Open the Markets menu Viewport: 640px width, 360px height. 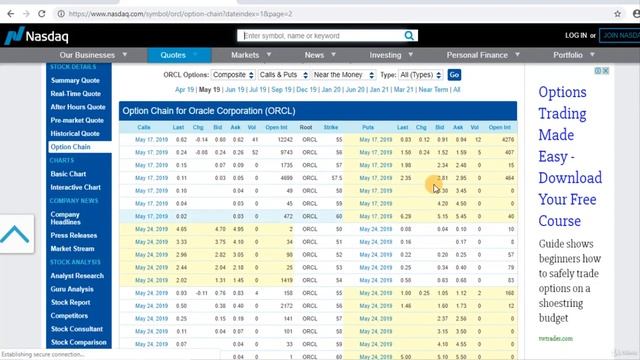251,55
